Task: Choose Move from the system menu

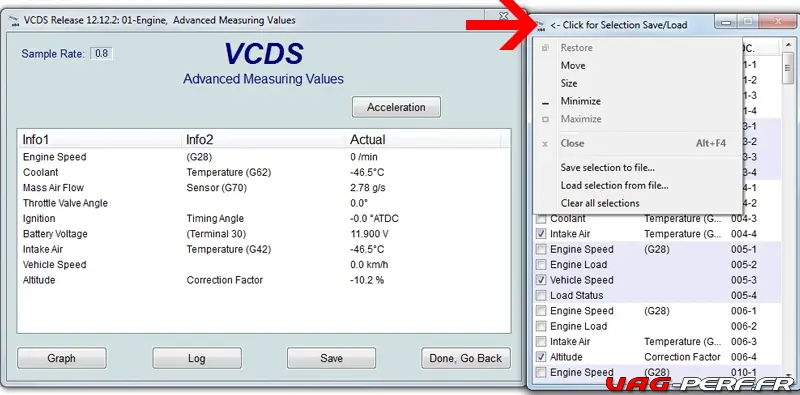Action: (638, 65)
